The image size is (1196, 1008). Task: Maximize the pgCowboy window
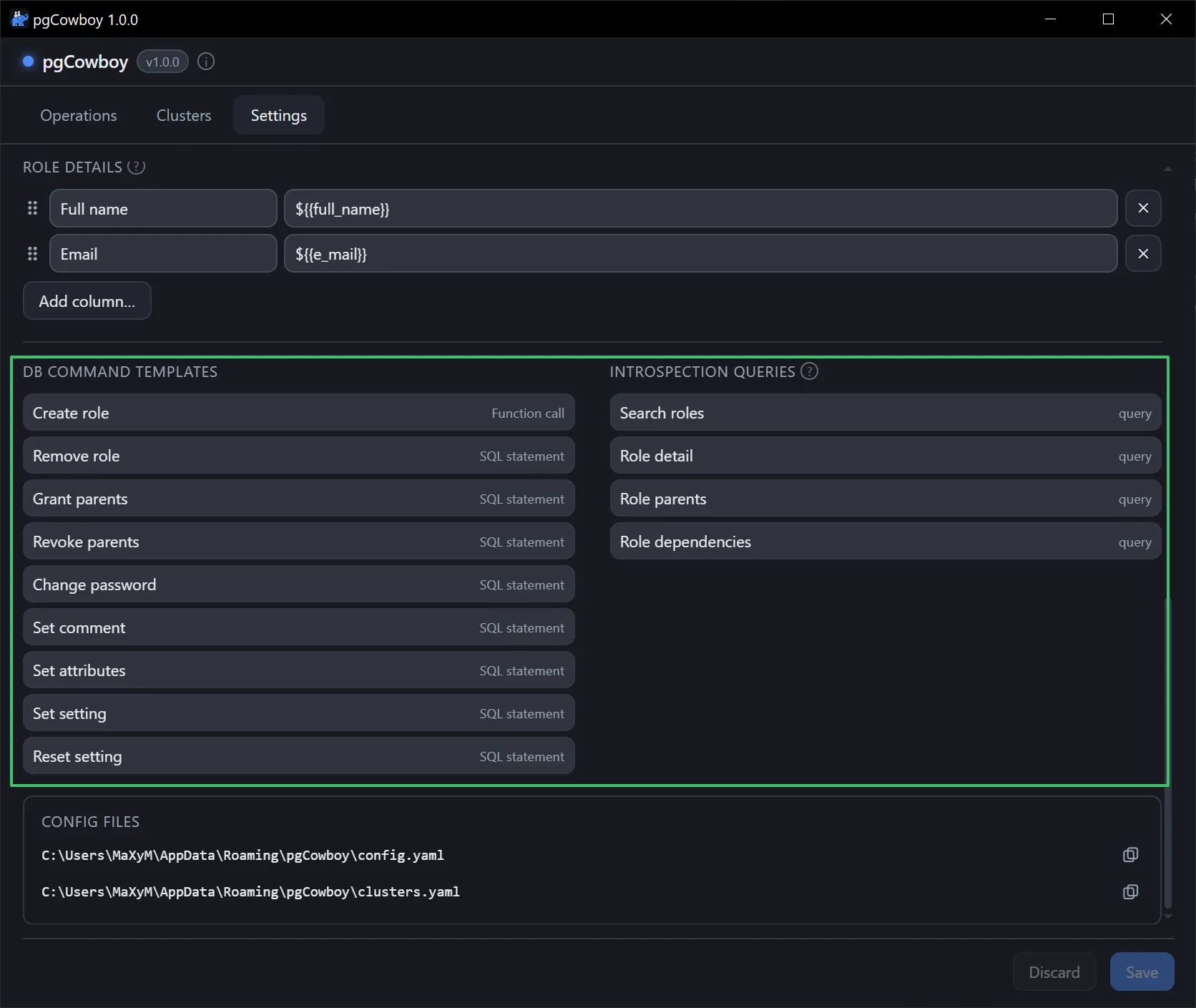pyautogui.click(x=1108, y=19)
